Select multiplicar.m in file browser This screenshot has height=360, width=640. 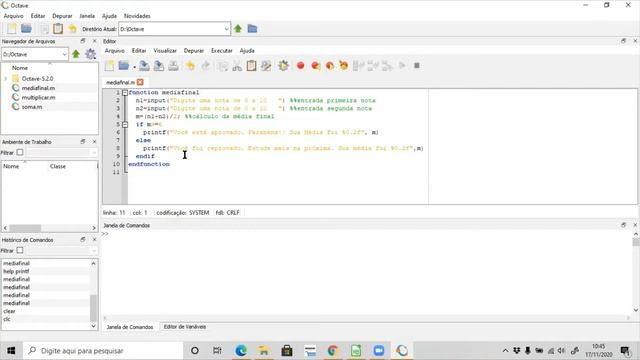38,97
